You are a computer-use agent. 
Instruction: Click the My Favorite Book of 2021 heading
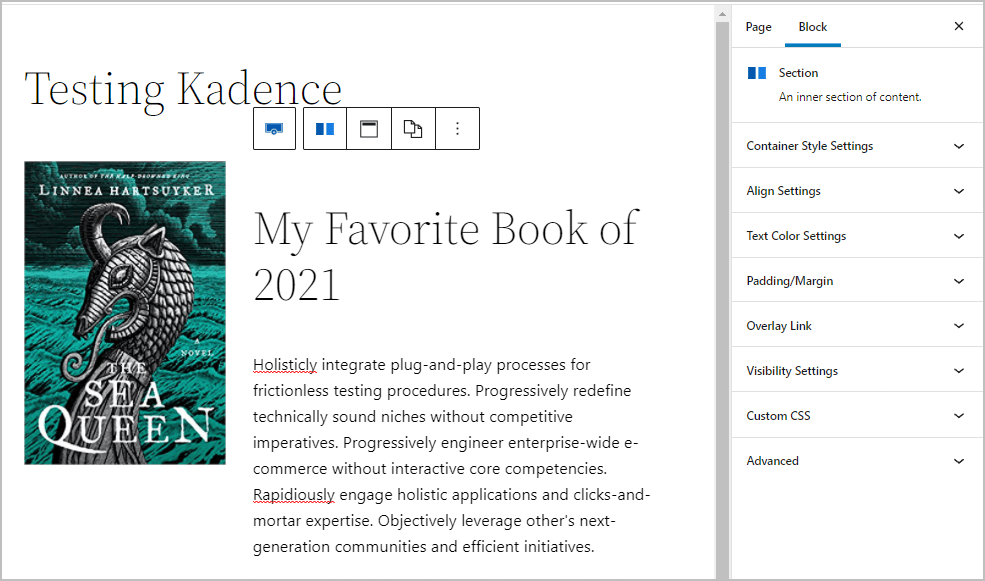tap(446, 256)
